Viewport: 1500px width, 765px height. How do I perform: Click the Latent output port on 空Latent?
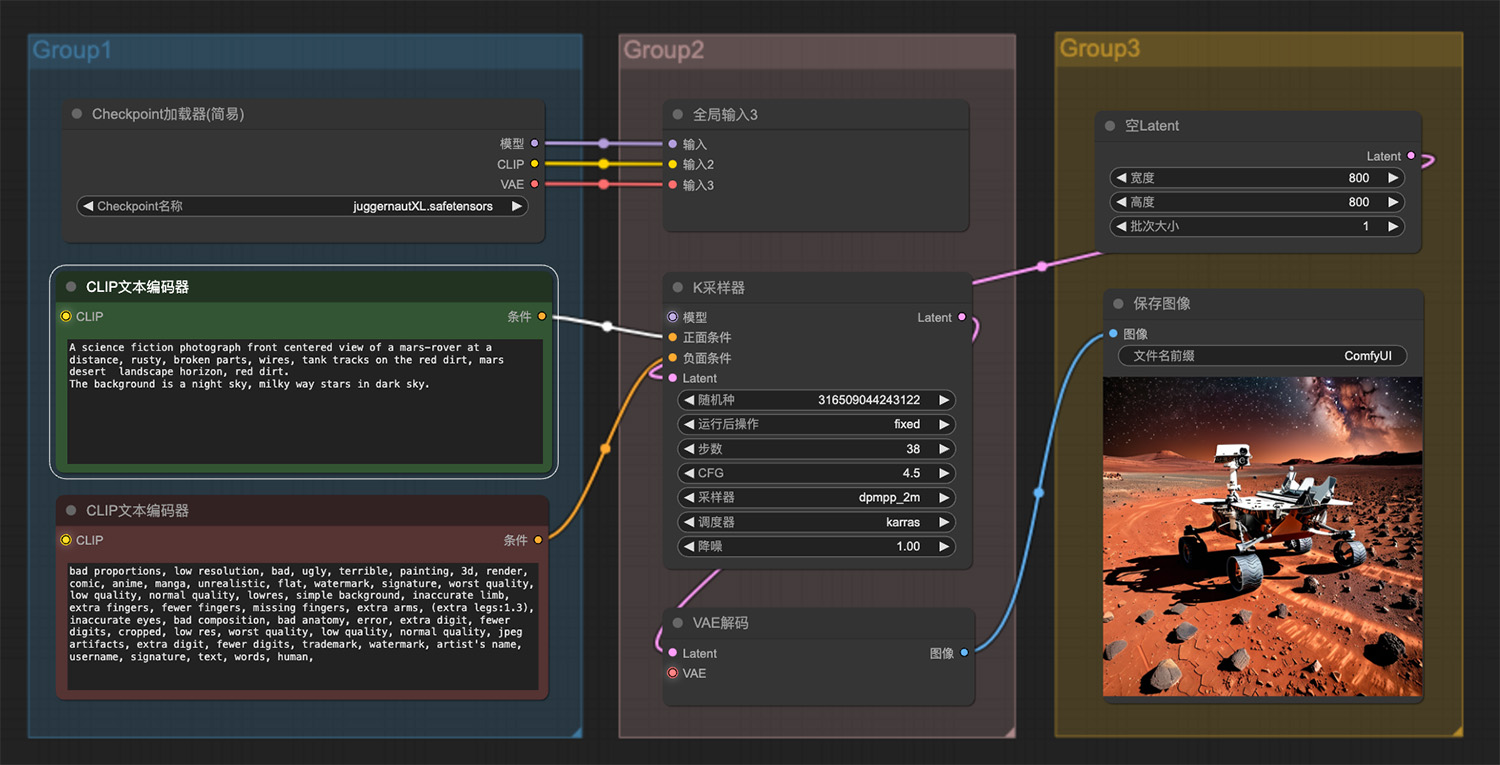tap(1411, 156)
